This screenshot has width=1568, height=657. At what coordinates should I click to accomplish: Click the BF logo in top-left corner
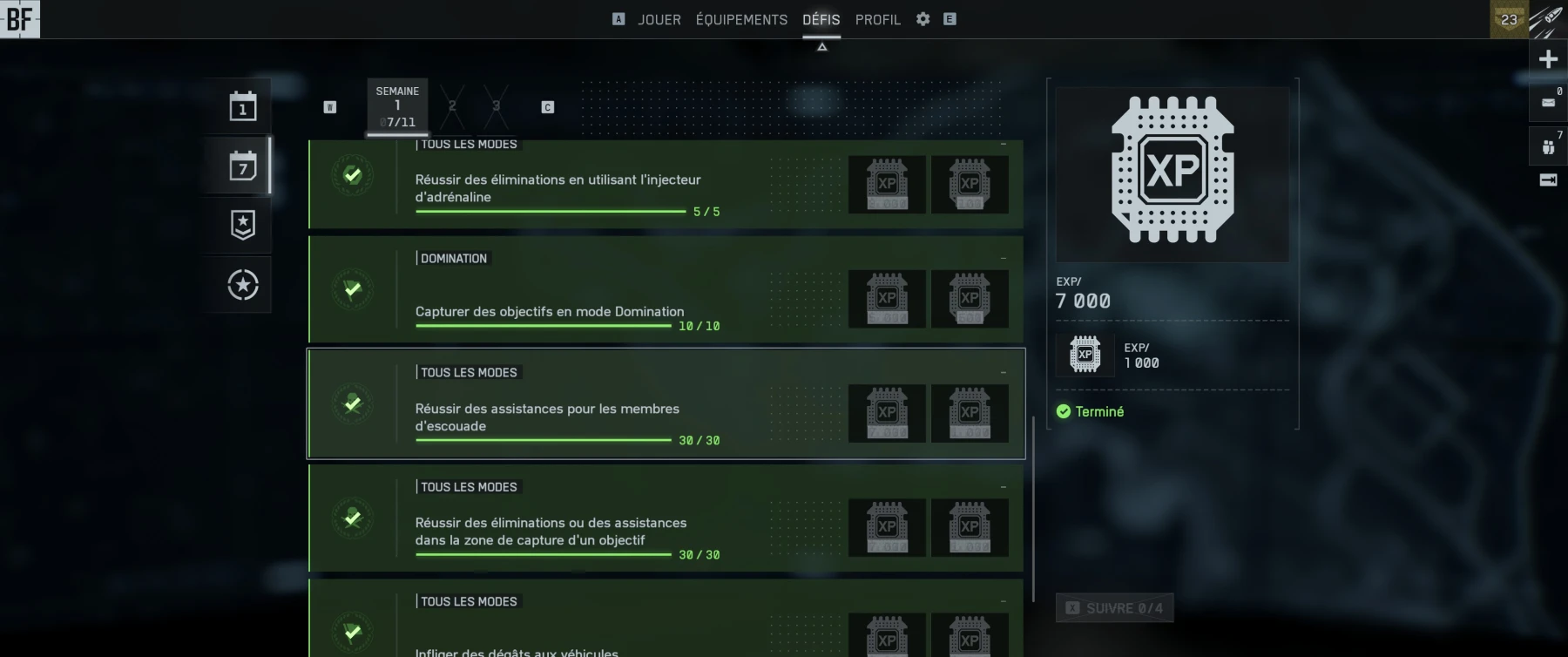pos(19,19)
